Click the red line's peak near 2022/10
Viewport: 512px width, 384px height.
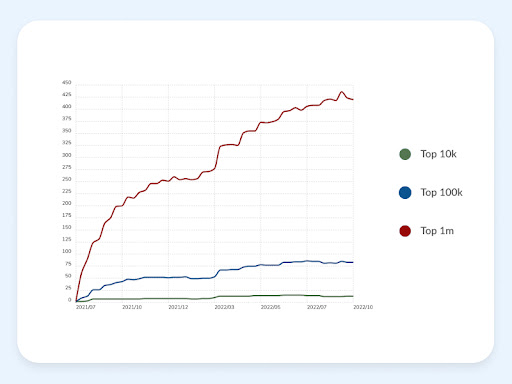(x=341, y=92)
